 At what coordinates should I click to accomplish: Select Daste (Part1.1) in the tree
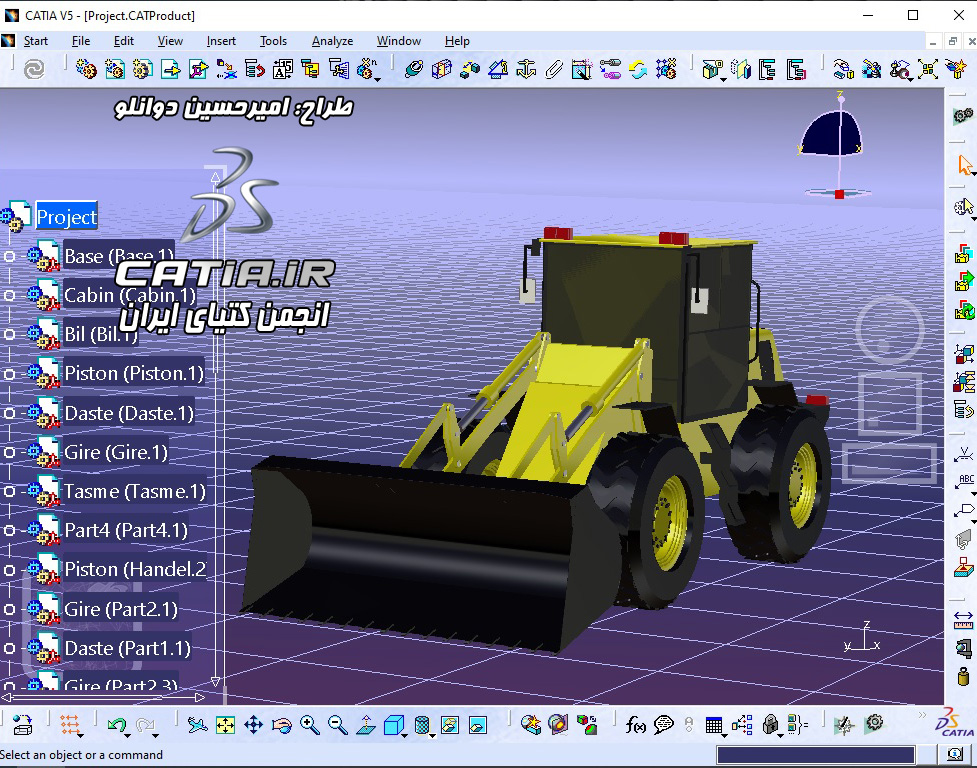click(127, 648)
